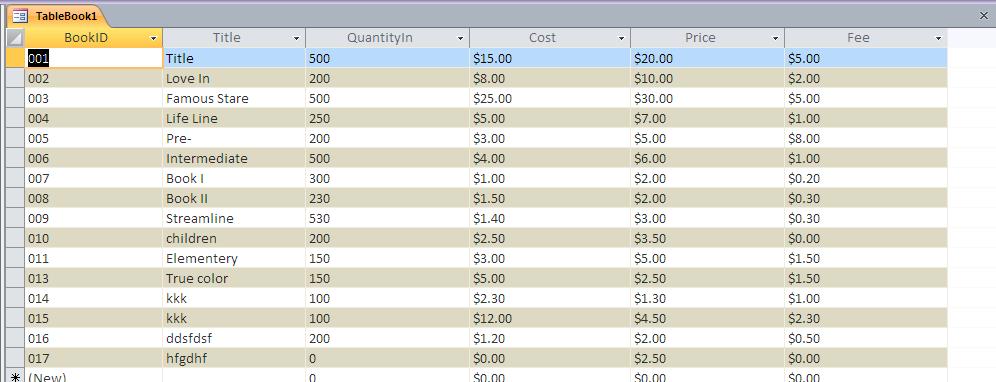Image resolution: width=996 pixels, height=382 pixels.
Task: Open the Cost column dropdown arrow
Action: (621, 39)
